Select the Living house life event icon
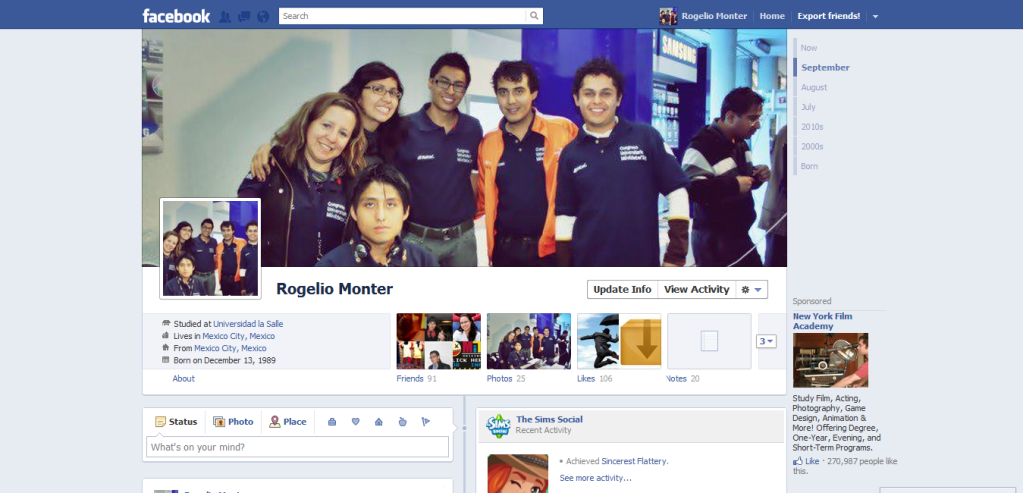The image size is (1023, 493). coord(378,422)
